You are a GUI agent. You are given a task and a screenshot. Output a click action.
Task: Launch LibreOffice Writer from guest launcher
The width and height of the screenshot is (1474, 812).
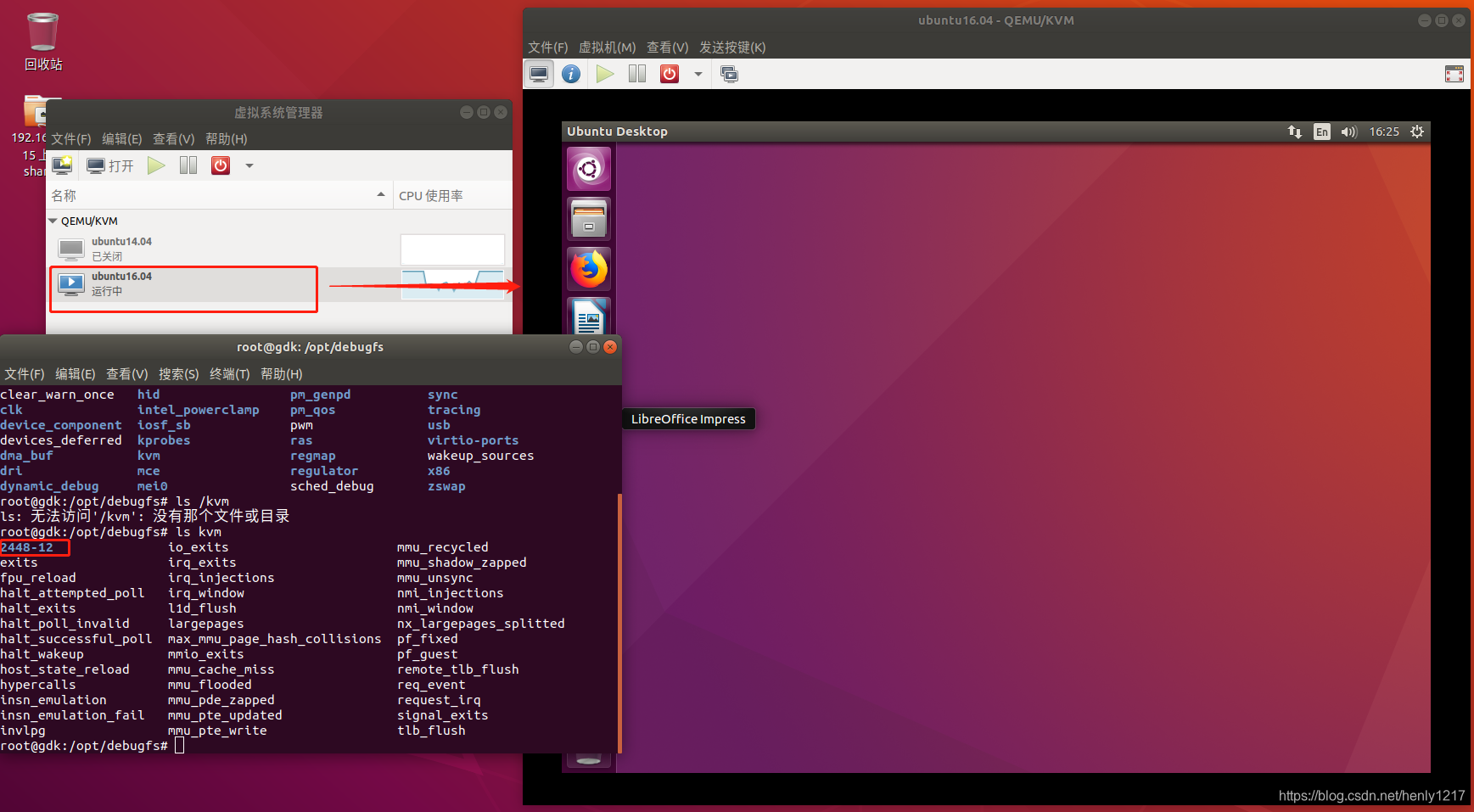coord(589,316)
